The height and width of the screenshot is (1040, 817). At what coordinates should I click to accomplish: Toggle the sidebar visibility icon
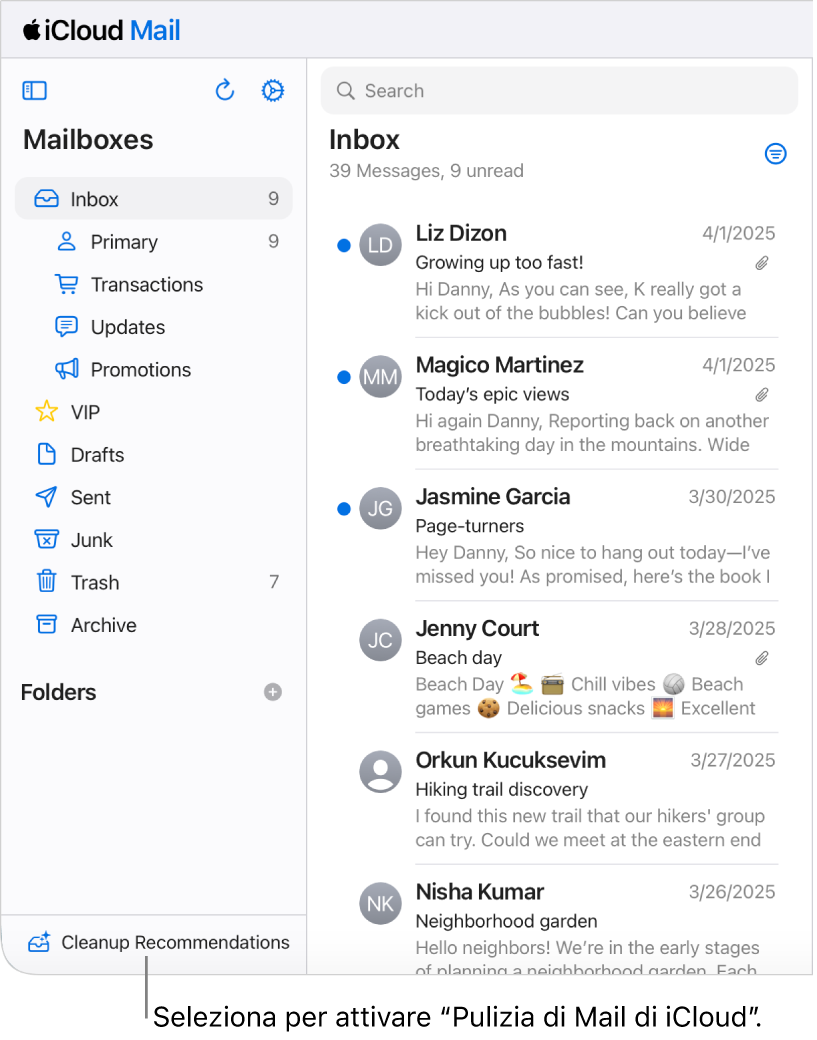[x=34, y=90]
